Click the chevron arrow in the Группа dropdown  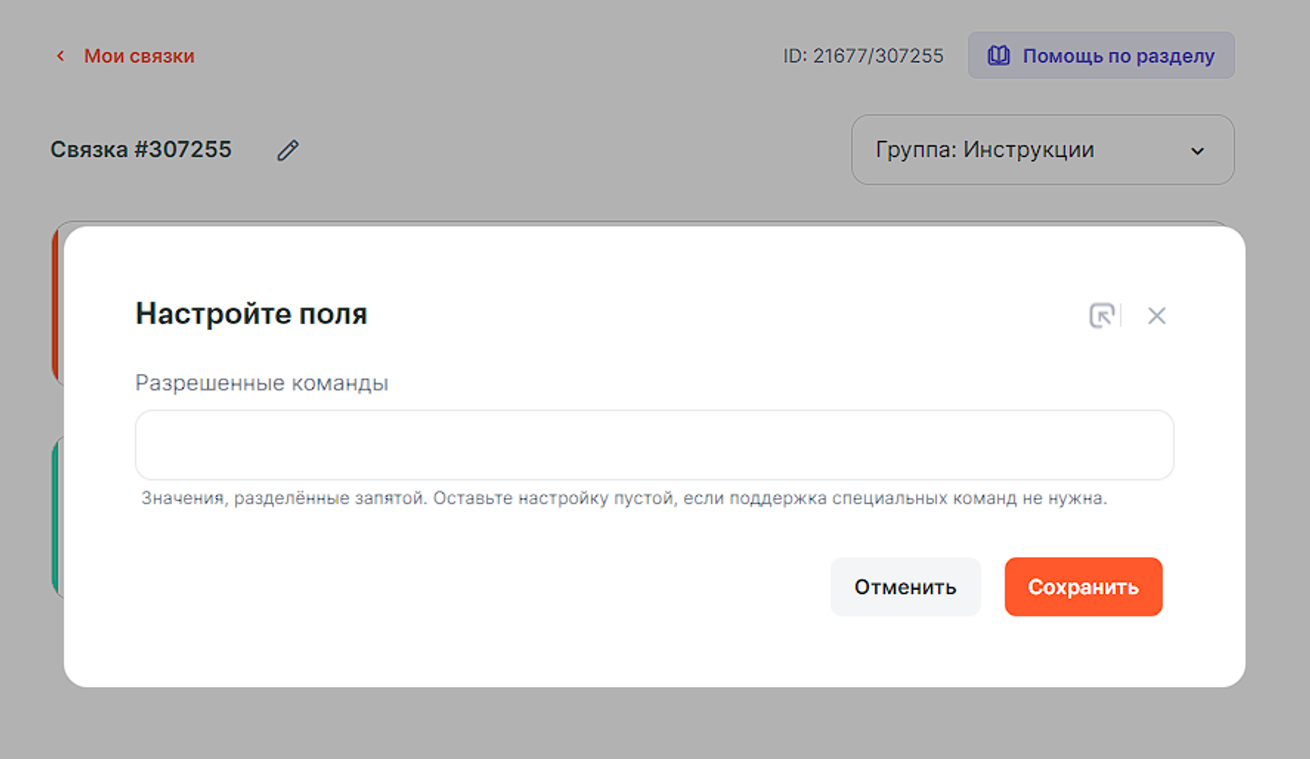point(1197,151)
